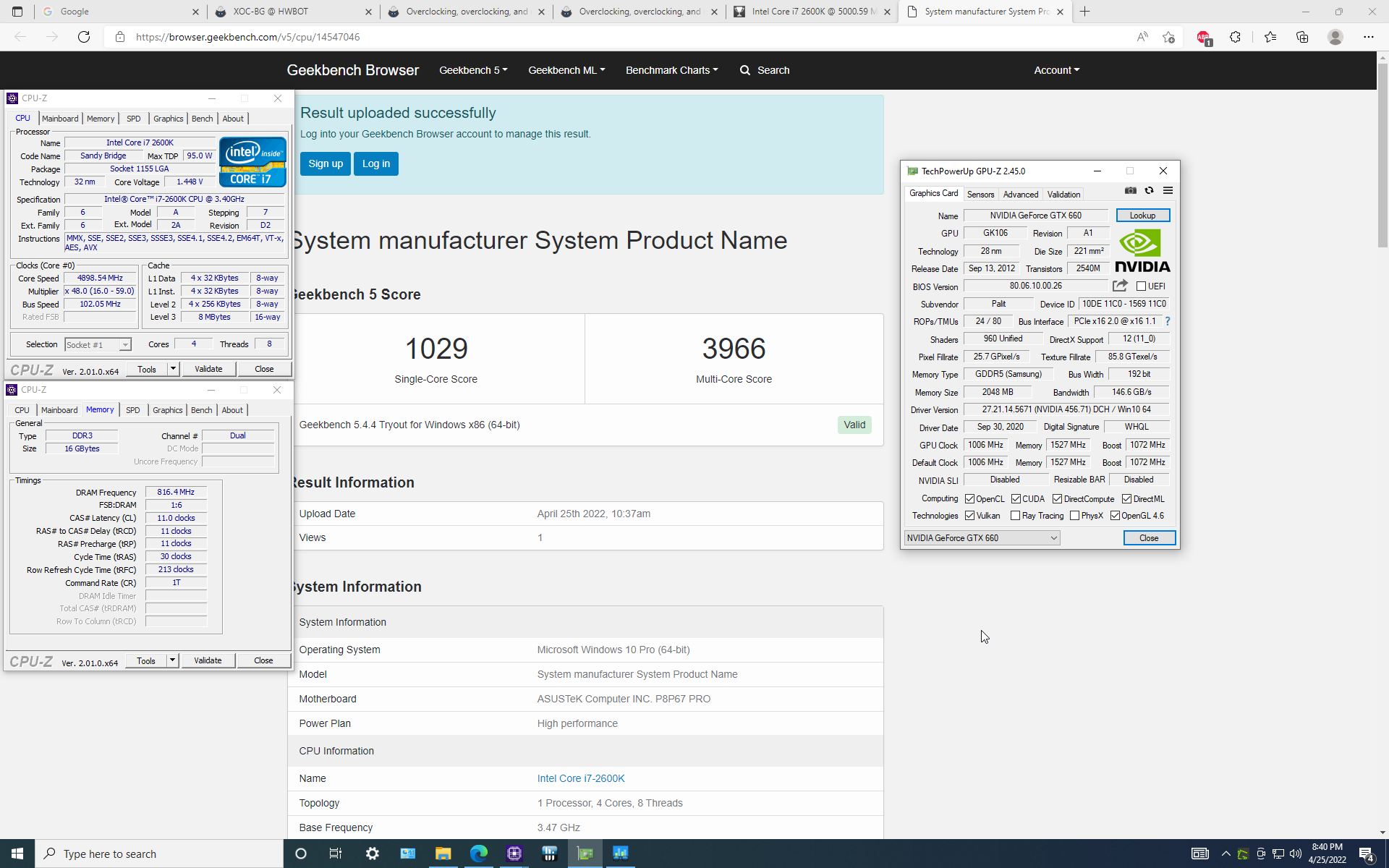This screenshot has width=1389, height=868.
Task: Click the NVIDIA logo in GPU-Z
Action: click(1142, 250)
